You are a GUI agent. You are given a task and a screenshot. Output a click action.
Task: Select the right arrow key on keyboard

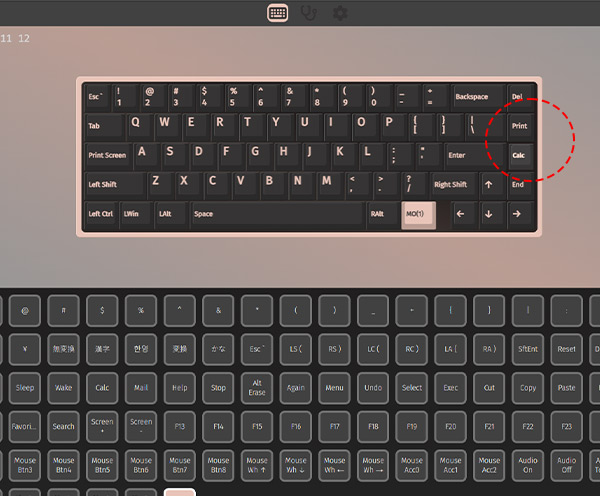click(x=517, y=214)
